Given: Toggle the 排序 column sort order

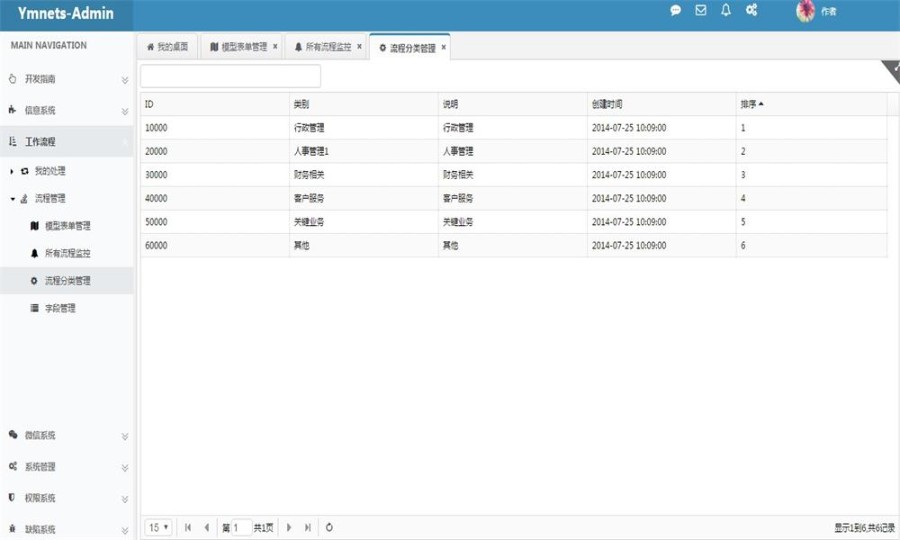Looking at the screenshot, I should pos(812,104).
